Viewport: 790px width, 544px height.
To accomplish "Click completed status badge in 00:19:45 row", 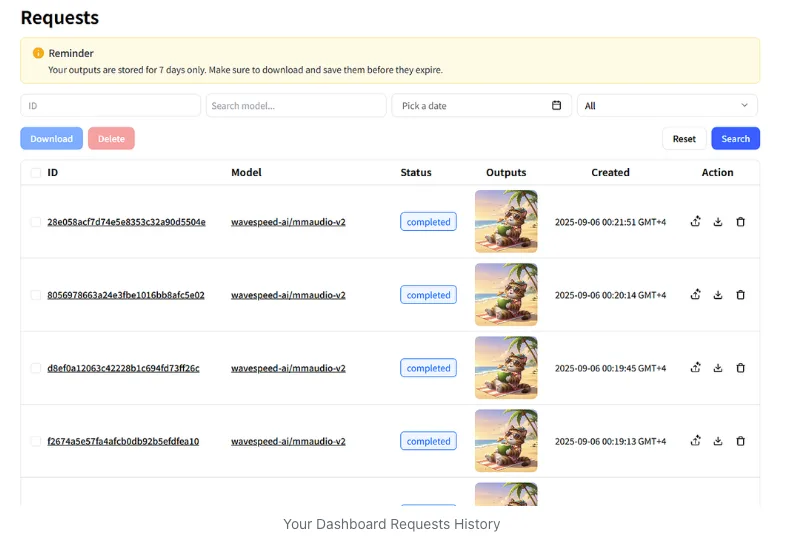I will click(428, 368).
